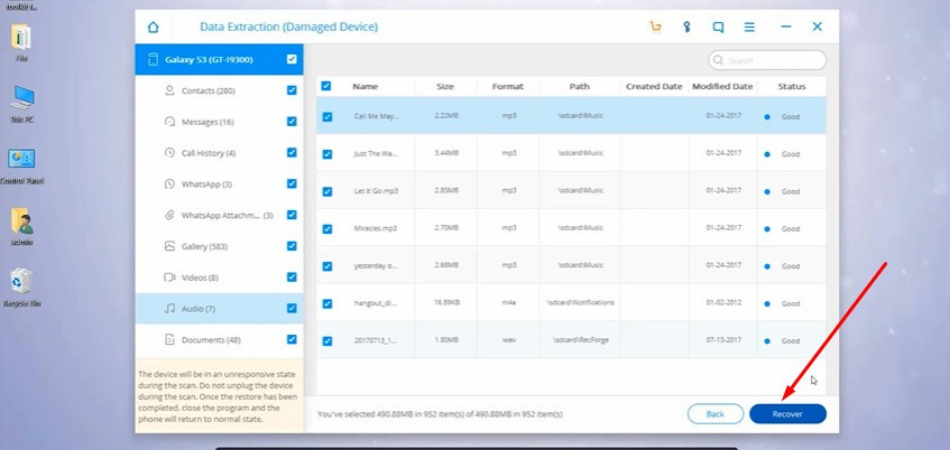Image resolution: width=950 pixels, height=450 pixels.
Task: Sort by the Status column header
Action: tap(792, 87)
